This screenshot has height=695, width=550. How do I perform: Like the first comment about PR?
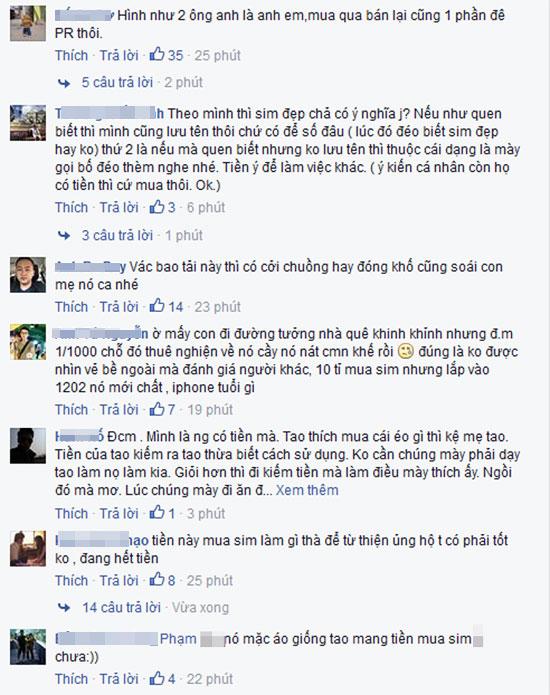71,55
